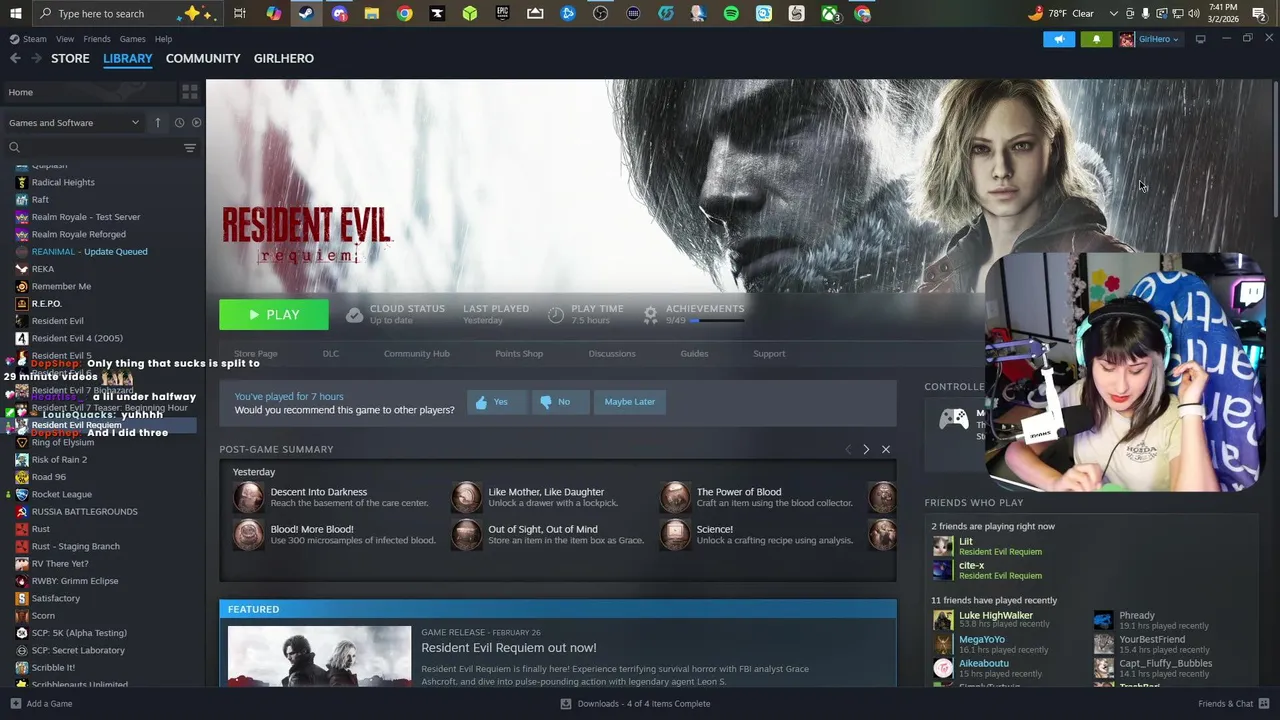Screen dimensions: 1280x720
Task: Open the GIRLHERO profile tab
Action: (284, 58)
